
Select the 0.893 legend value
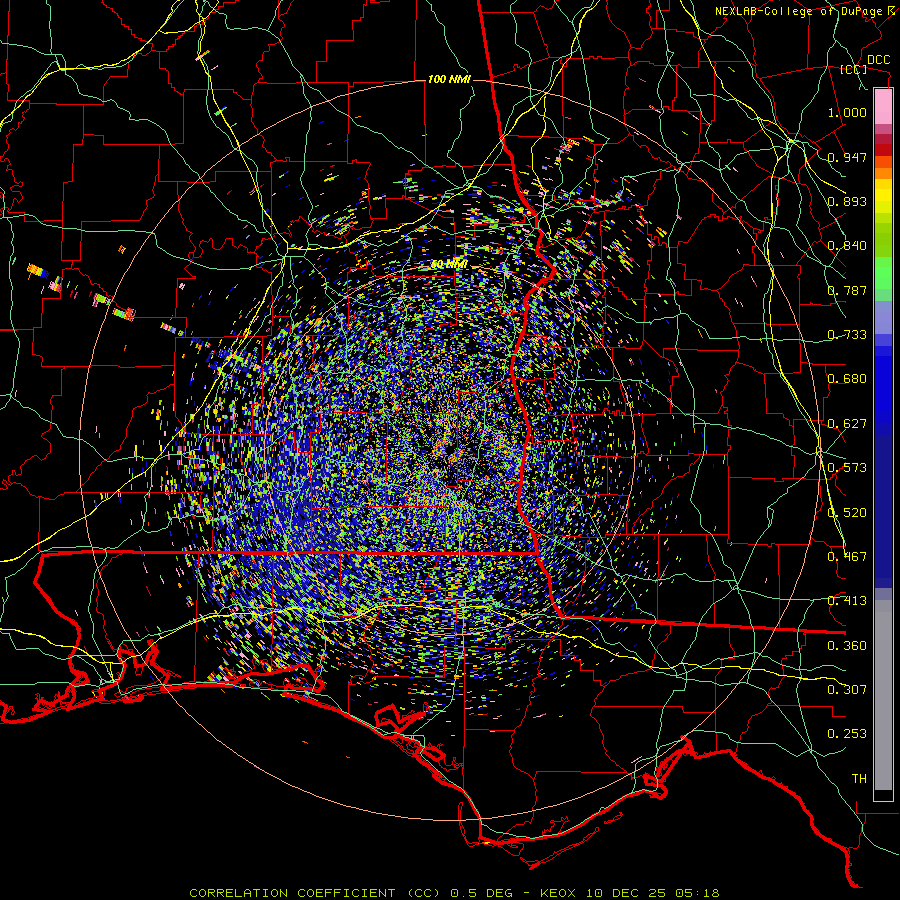847,201
